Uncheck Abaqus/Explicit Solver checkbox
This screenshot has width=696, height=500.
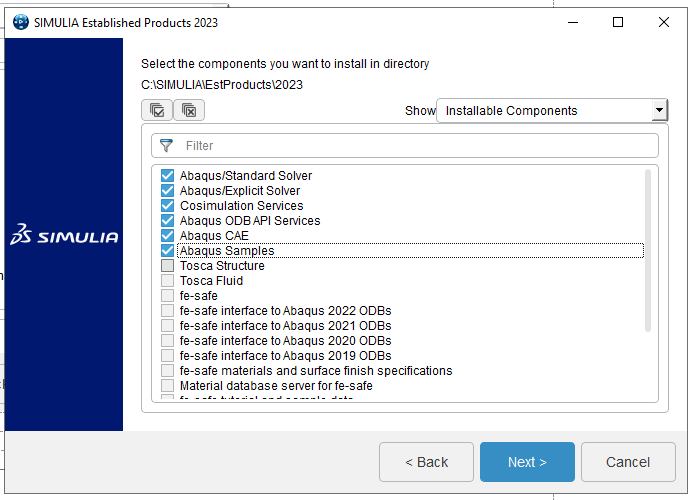[167, 190]
